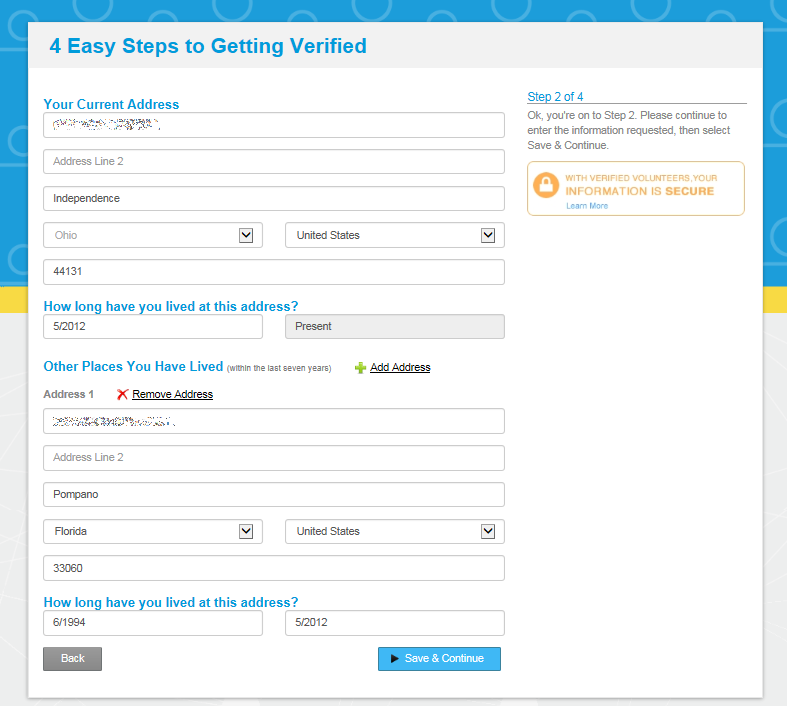This screenshot has height=706, width=787.
Task: Open the Learn More link
Action: tap(586, 206)
